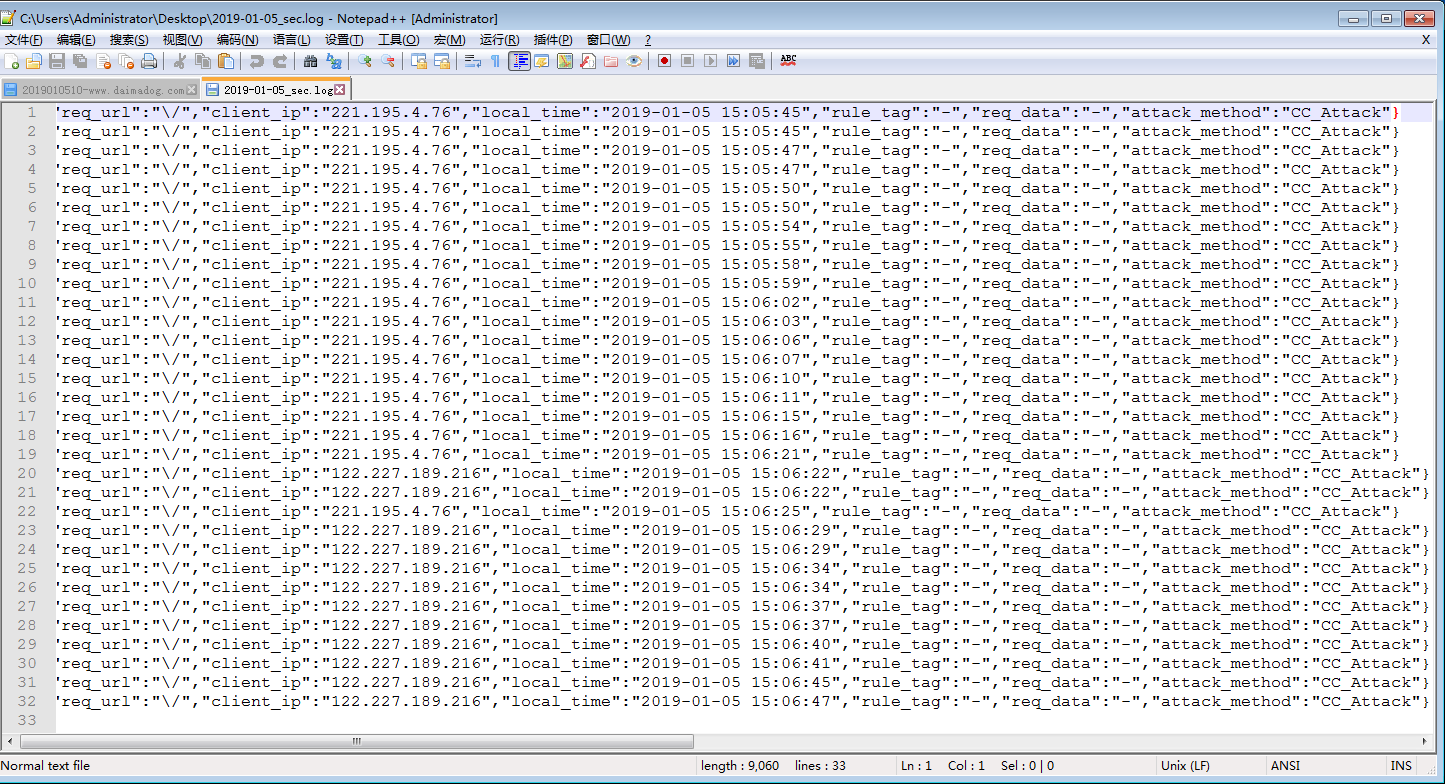Click the Unix (LF) status bar field
The image size is (1445, 784).
click(1185, 766)
